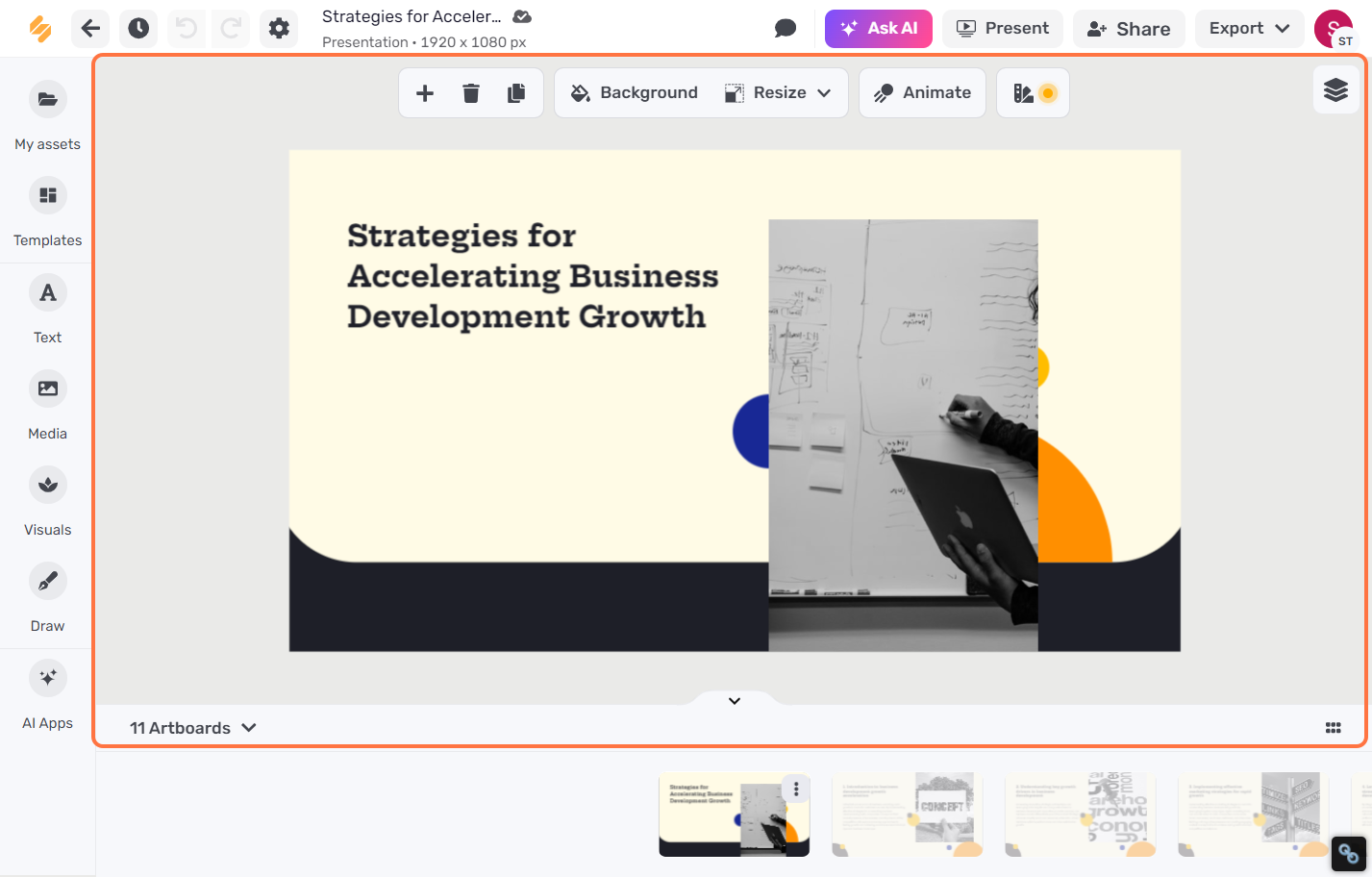The image size is (1372, 877).
Task: Select the whiteboard photo on canvas
Action: click(903, 435)
